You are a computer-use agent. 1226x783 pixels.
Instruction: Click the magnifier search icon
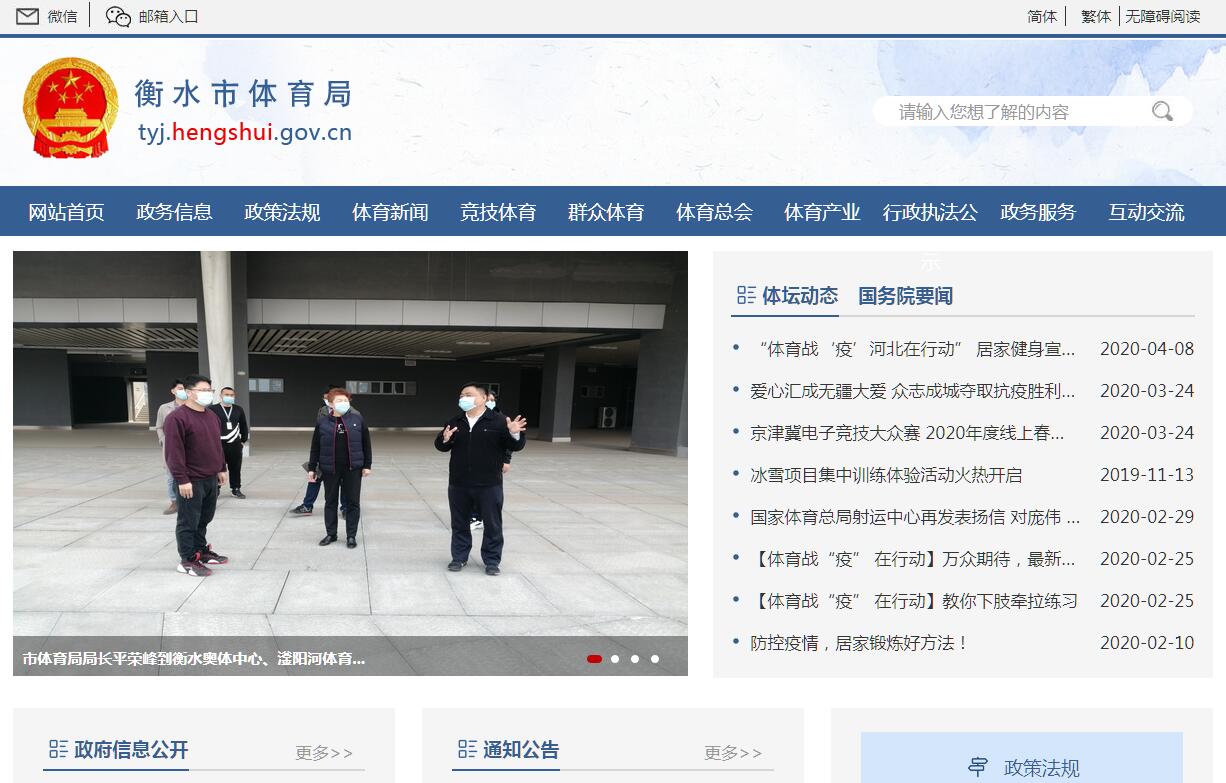1162,111
